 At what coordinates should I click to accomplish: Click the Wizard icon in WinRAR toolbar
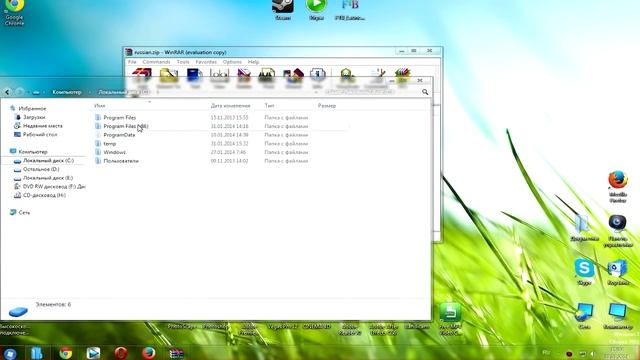(x=293, y=76)
